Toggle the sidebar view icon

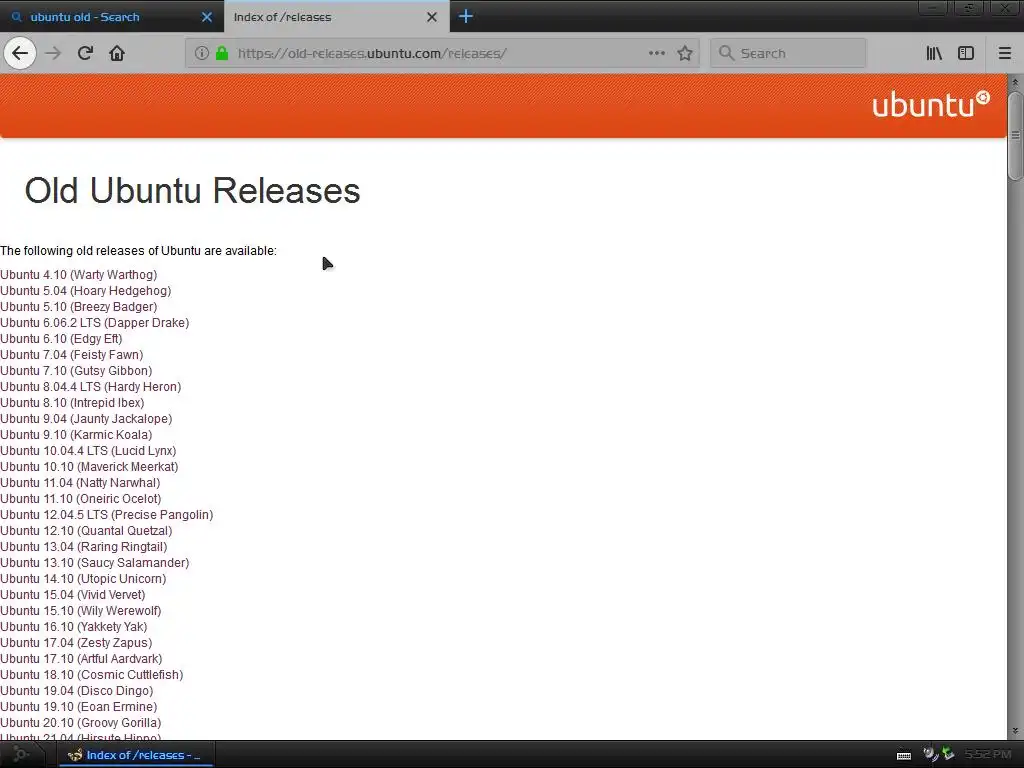pos(966,53)
